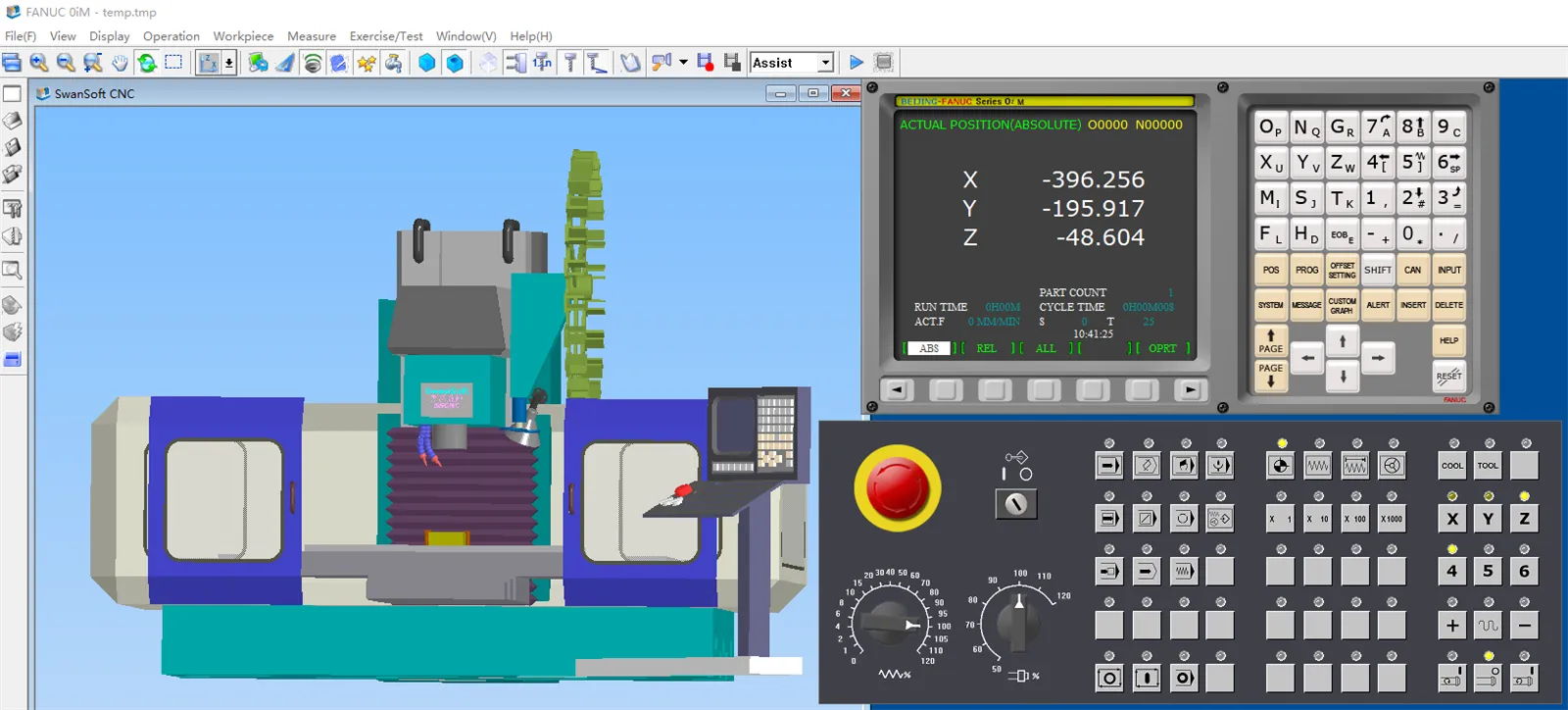Click the save icon with red dot
Viewport: 1568px width, 710px height.
[705, 63]
